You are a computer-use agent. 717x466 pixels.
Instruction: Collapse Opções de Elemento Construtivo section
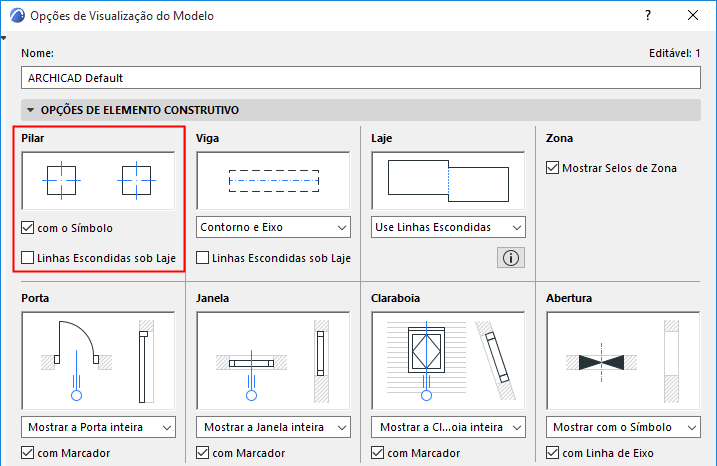pos(31,110)
